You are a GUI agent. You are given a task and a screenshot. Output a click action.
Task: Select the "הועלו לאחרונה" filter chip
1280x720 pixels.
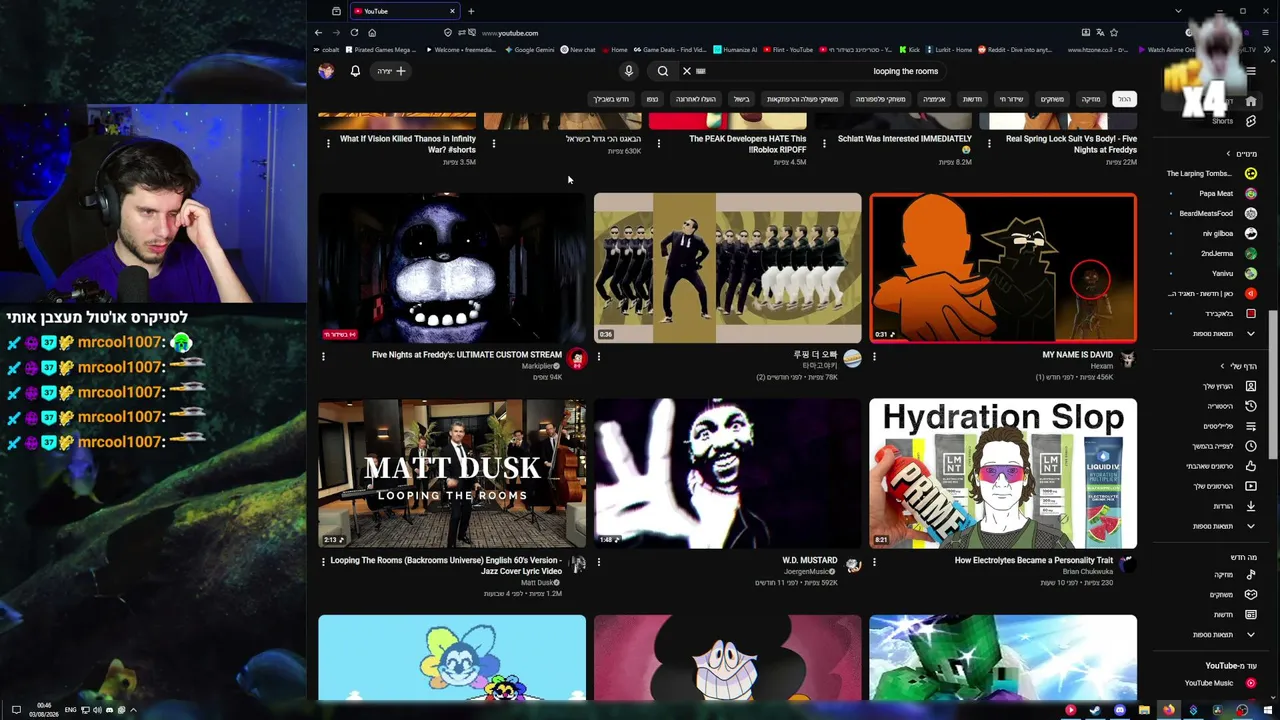click(695, 99)
